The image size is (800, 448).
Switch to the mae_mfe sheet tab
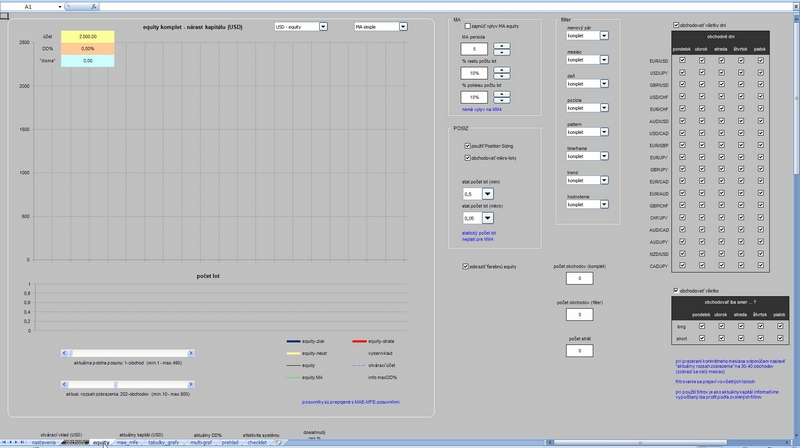[128, 442]
